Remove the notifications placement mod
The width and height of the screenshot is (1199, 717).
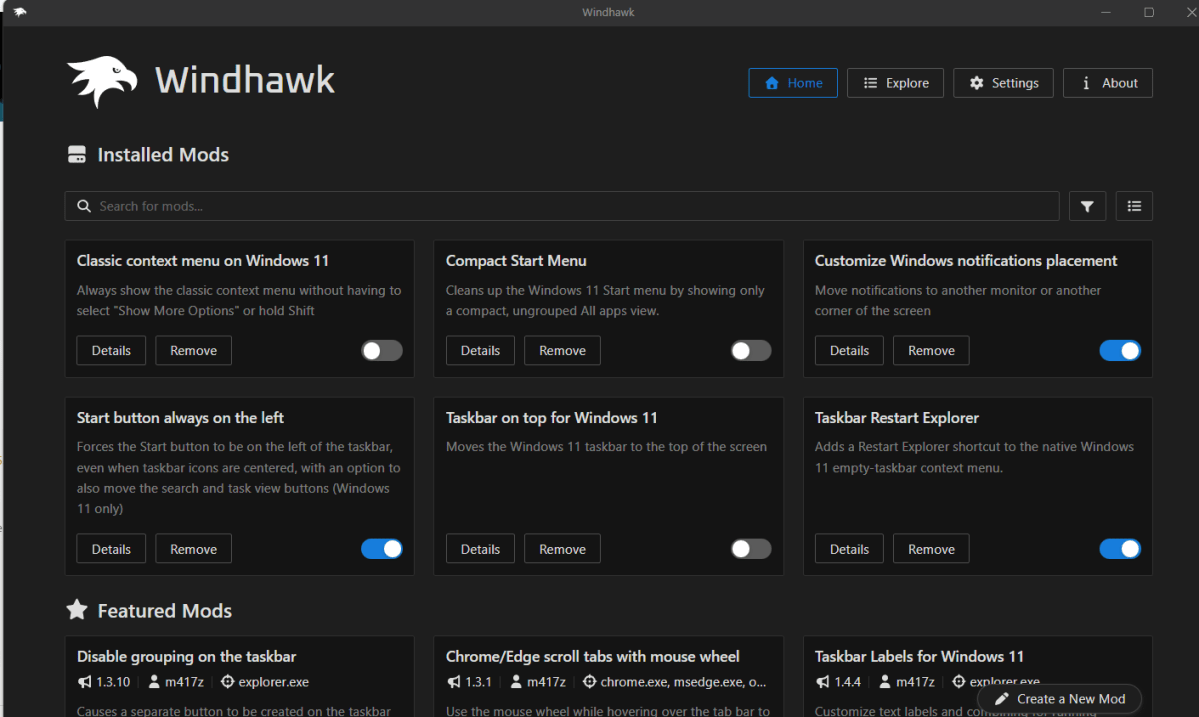pos(931,351)
